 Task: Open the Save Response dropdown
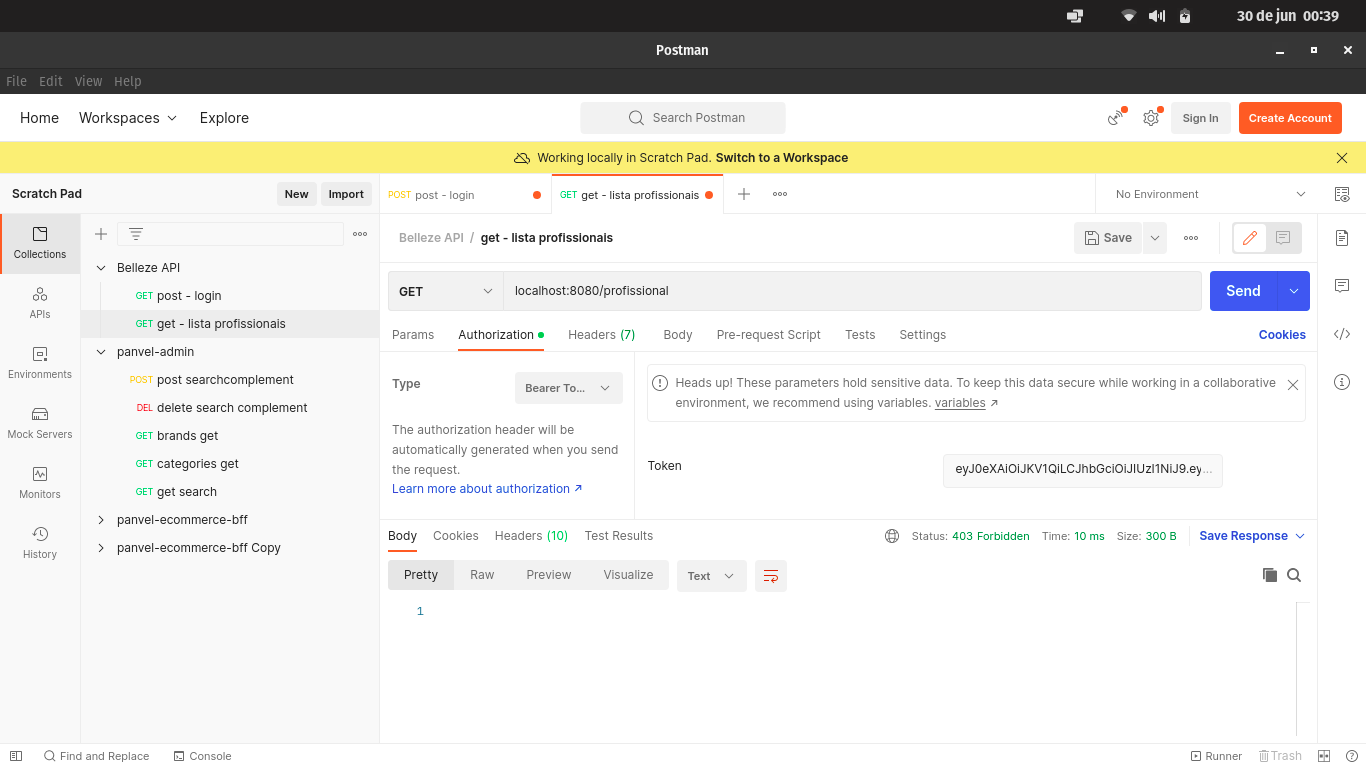(1252, 536)
